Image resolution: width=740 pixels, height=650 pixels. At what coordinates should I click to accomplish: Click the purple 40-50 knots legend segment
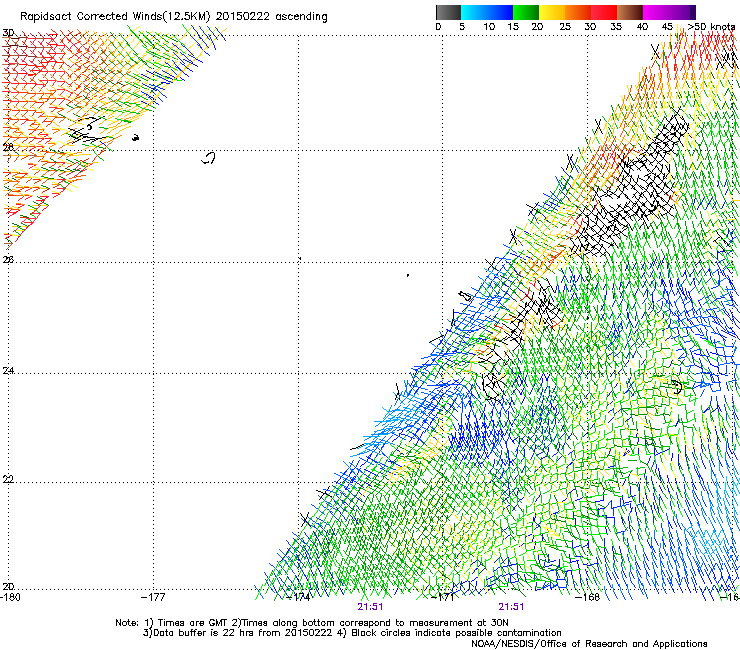pos(669,12)
